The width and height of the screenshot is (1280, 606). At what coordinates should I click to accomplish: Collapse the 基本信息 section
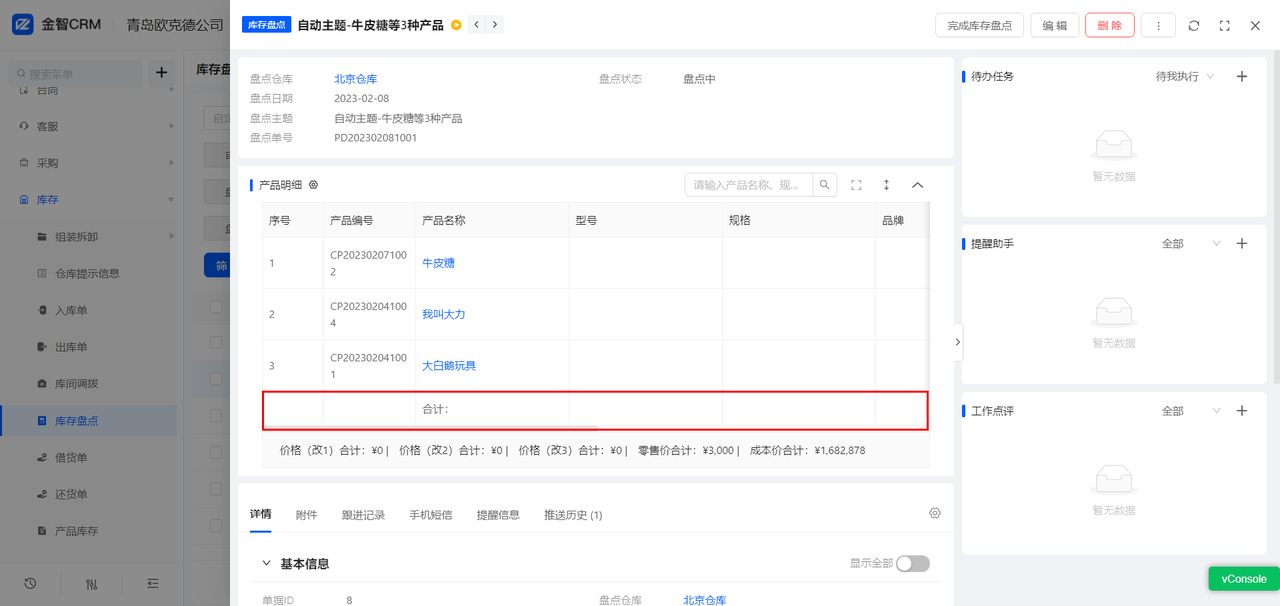pyautogui.click(x=266, y=563)
